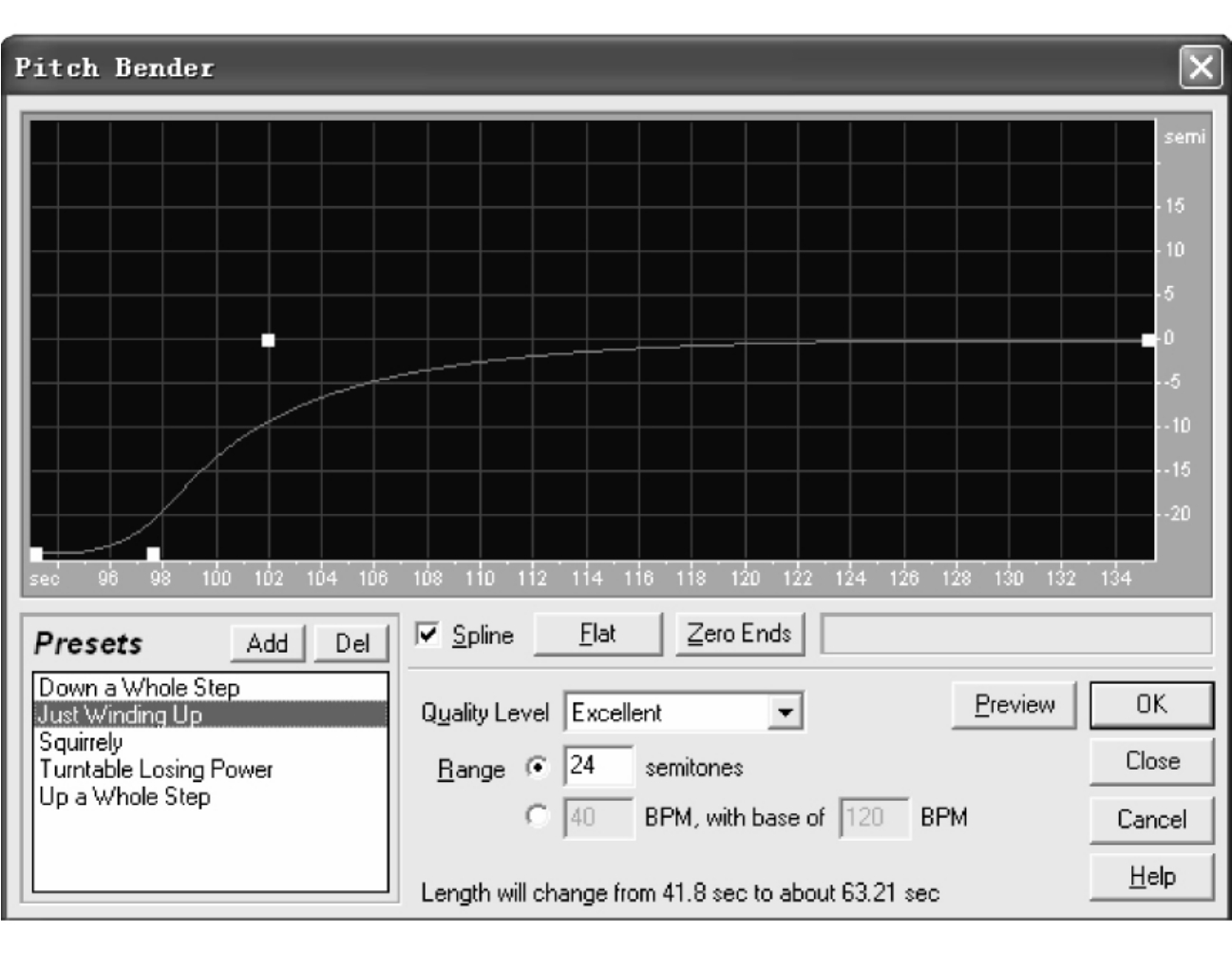Select the semitones range radio button
The image size is (1232, 953).
click(538, 767)
